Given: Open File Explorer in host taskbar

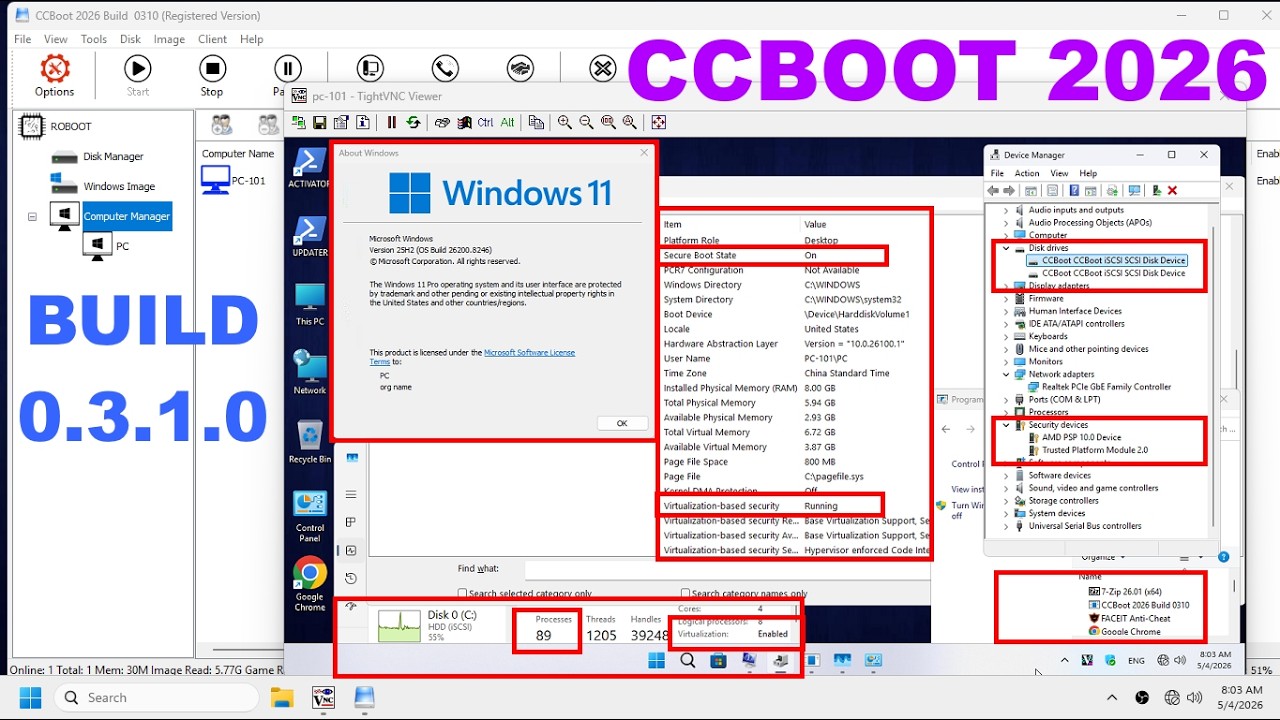Looking at the screenshot, I should pyautogui.click(x=282, y=697).
